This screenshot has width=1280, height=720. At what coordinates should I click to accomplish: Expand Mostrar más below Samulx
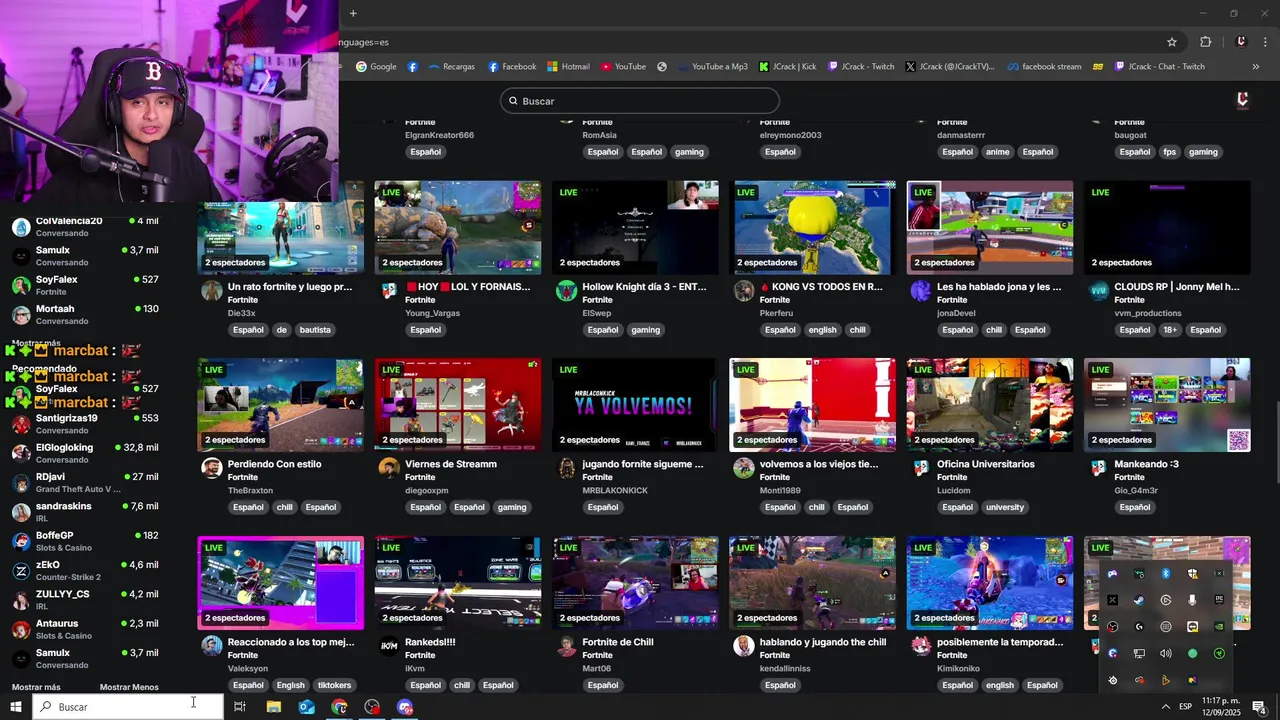pyautogui.click(x=36, y=687)
